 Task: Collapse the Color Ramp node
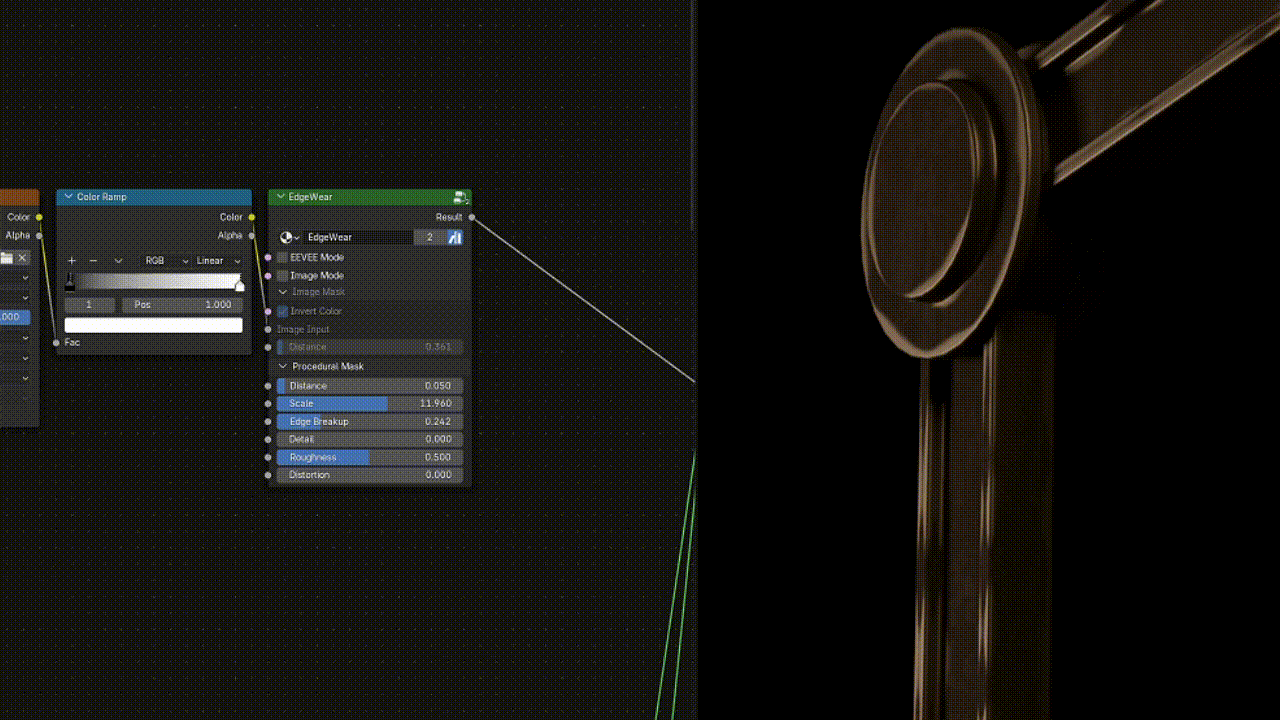coord(68,197)
